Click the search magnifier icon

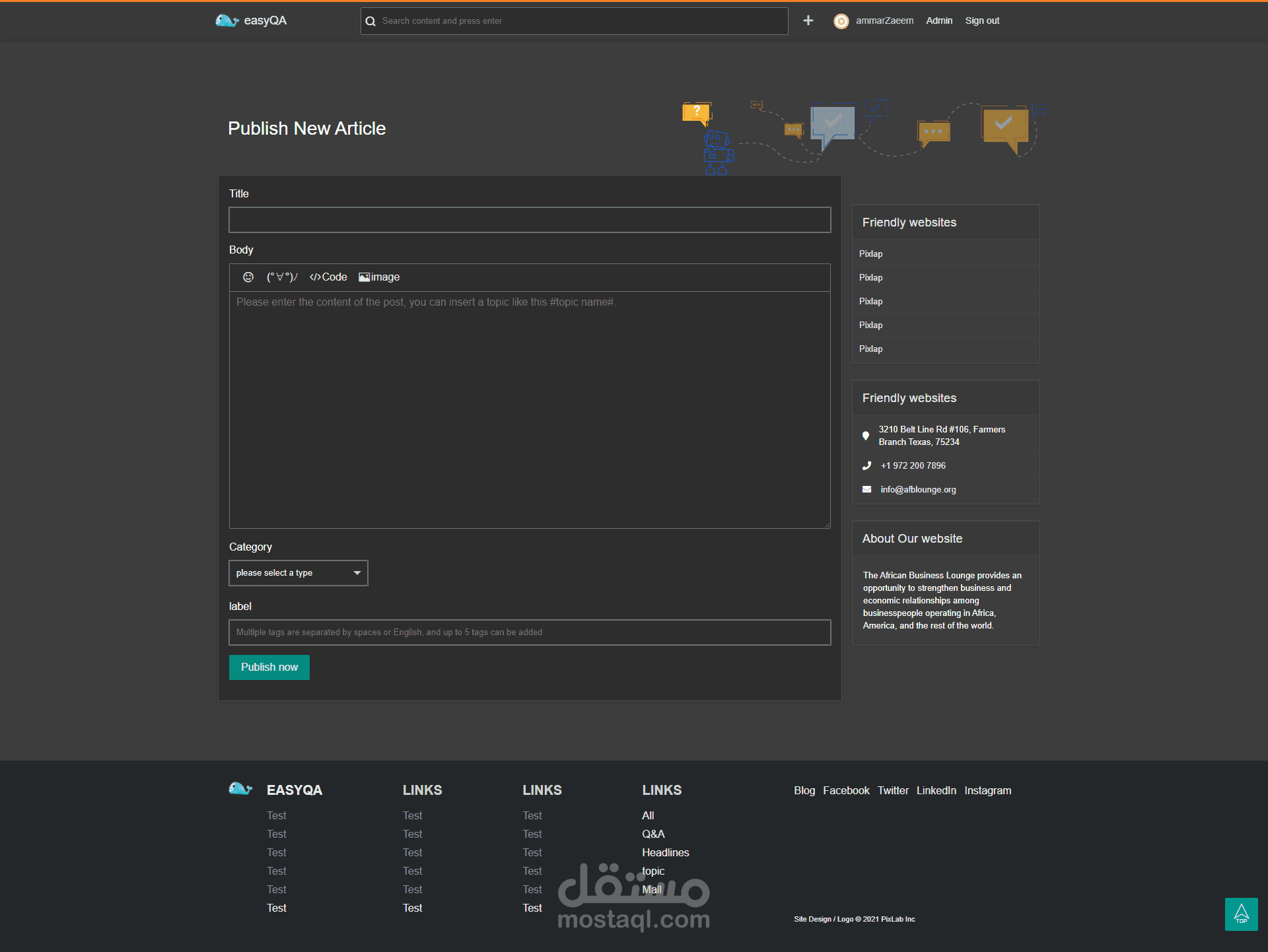370,20
